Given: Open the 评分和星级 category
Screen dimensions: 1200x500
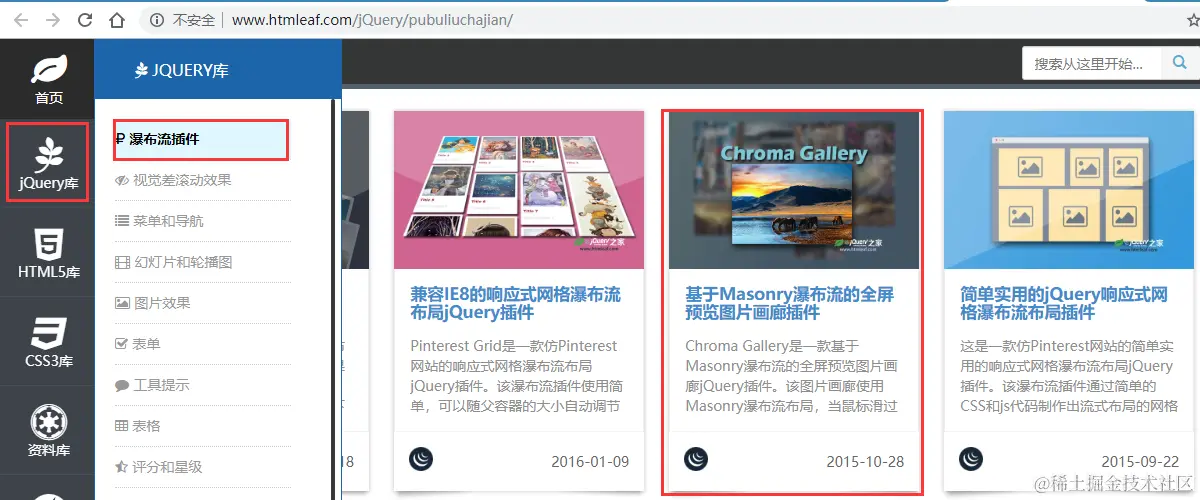Looking at the screenshot, I should [160, 467].
